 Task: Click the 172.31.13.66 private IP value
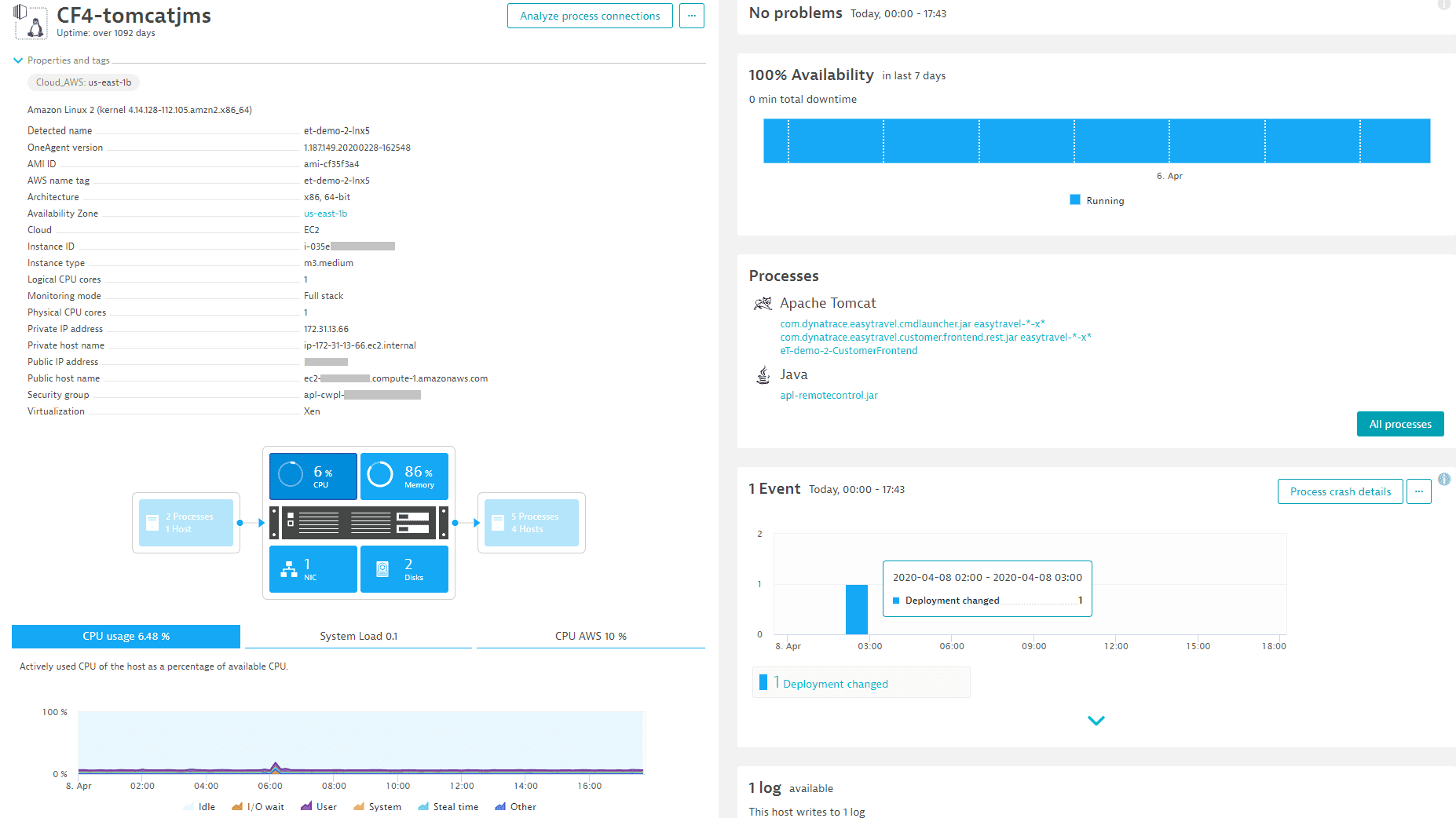[326, 329]
